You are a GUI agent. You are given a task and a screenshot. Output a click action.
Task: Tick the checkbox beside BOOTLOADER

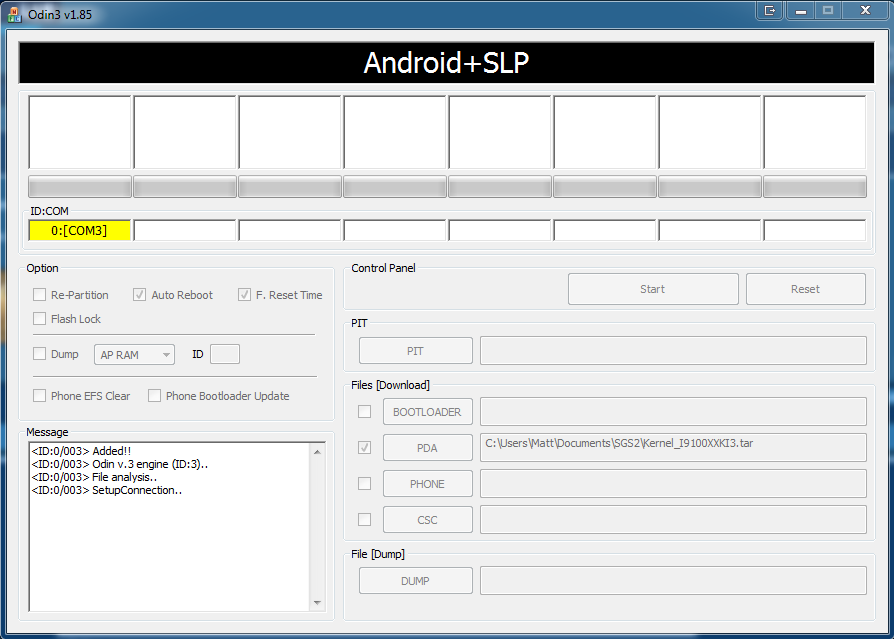(364, 412)
